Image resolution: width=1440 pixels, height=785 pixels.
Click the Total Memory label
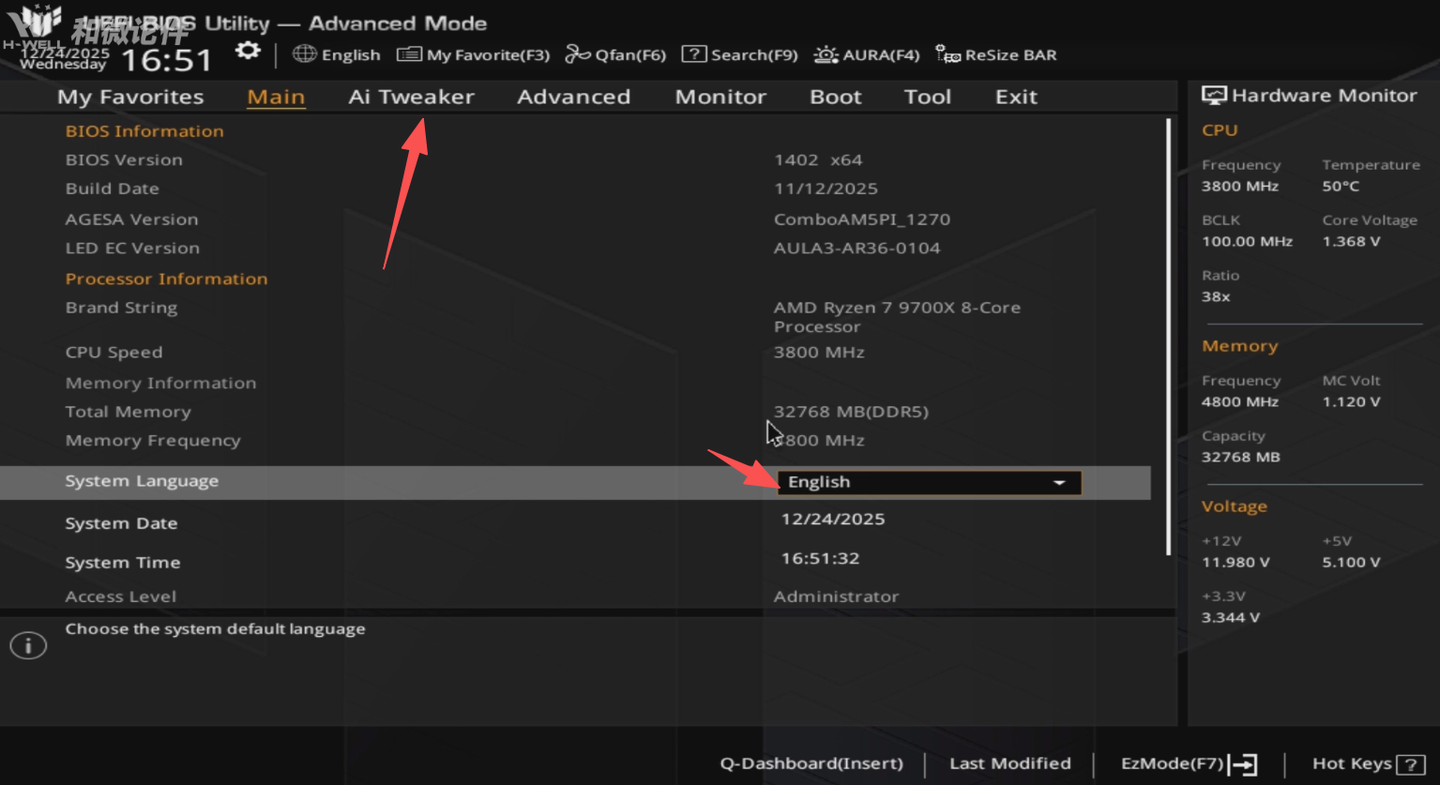[x=128, y=412]
